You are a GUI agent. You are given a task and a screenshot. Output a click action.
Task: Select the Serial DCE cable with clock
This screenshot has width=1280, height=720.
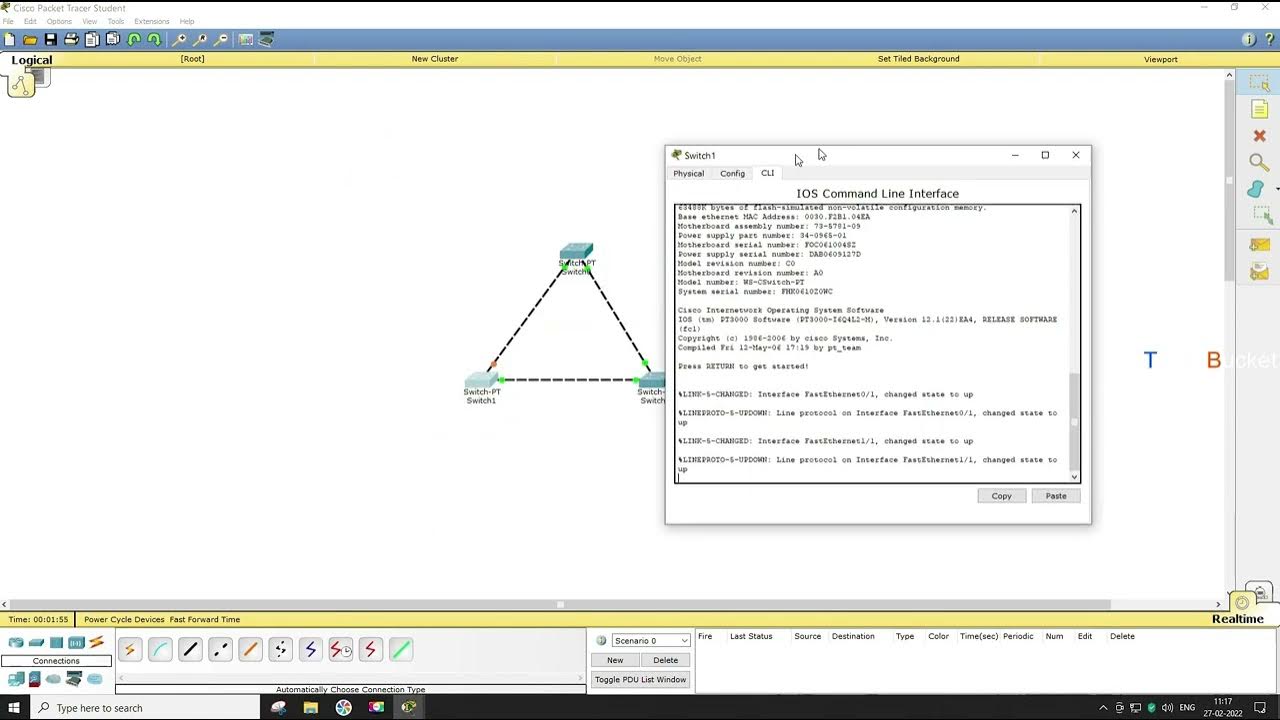tap(340, 650)
